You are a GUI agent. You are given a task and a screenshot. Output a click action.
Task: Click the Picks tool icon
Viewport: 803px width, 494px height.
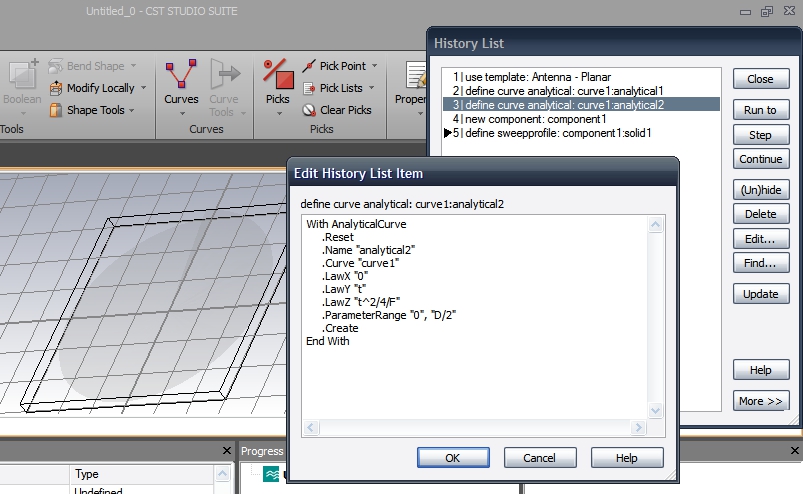click(x=277, y=75)
